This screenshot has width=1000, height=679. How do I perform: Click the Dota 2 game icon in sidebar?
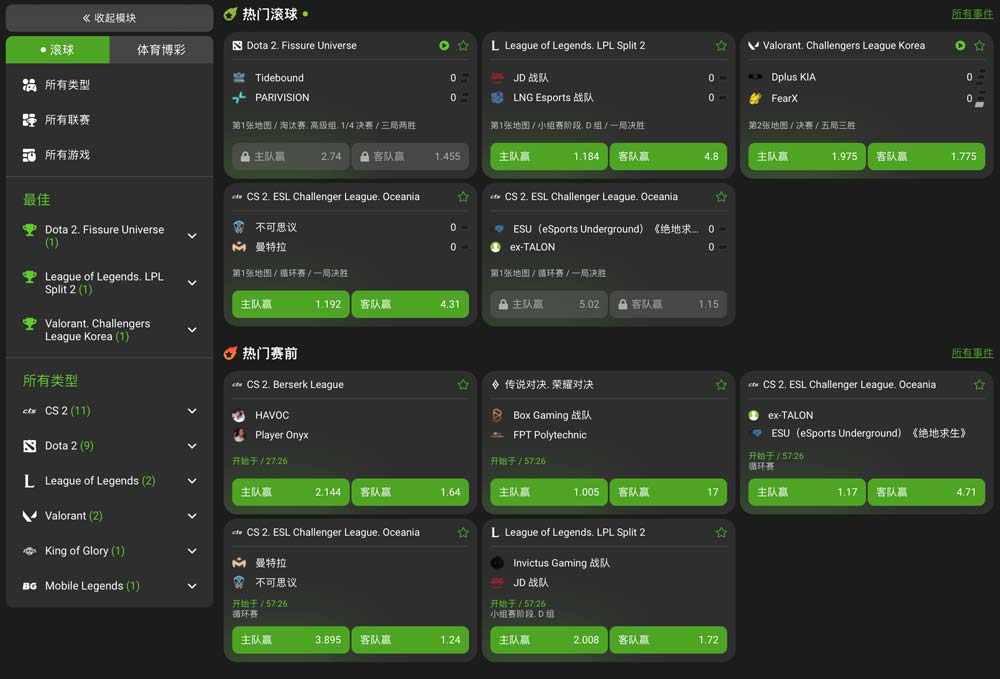click(29, 446)
